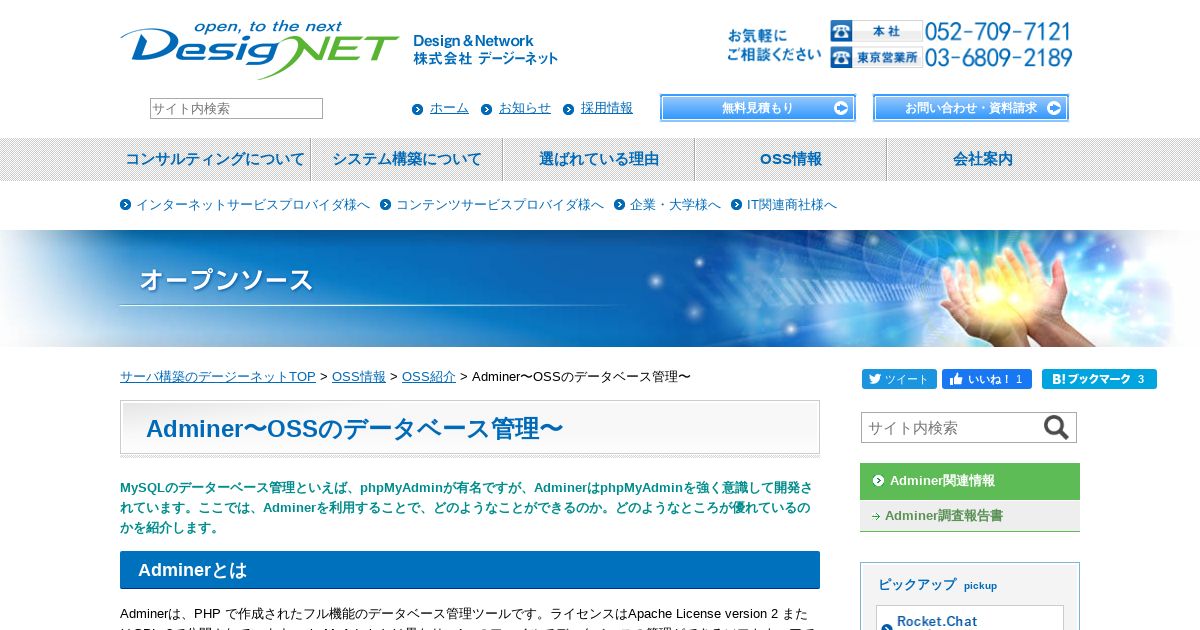The image size is (1200, 630).
Task: Click the OSS情報 breadcrumb link
Action: click(359, 377)
